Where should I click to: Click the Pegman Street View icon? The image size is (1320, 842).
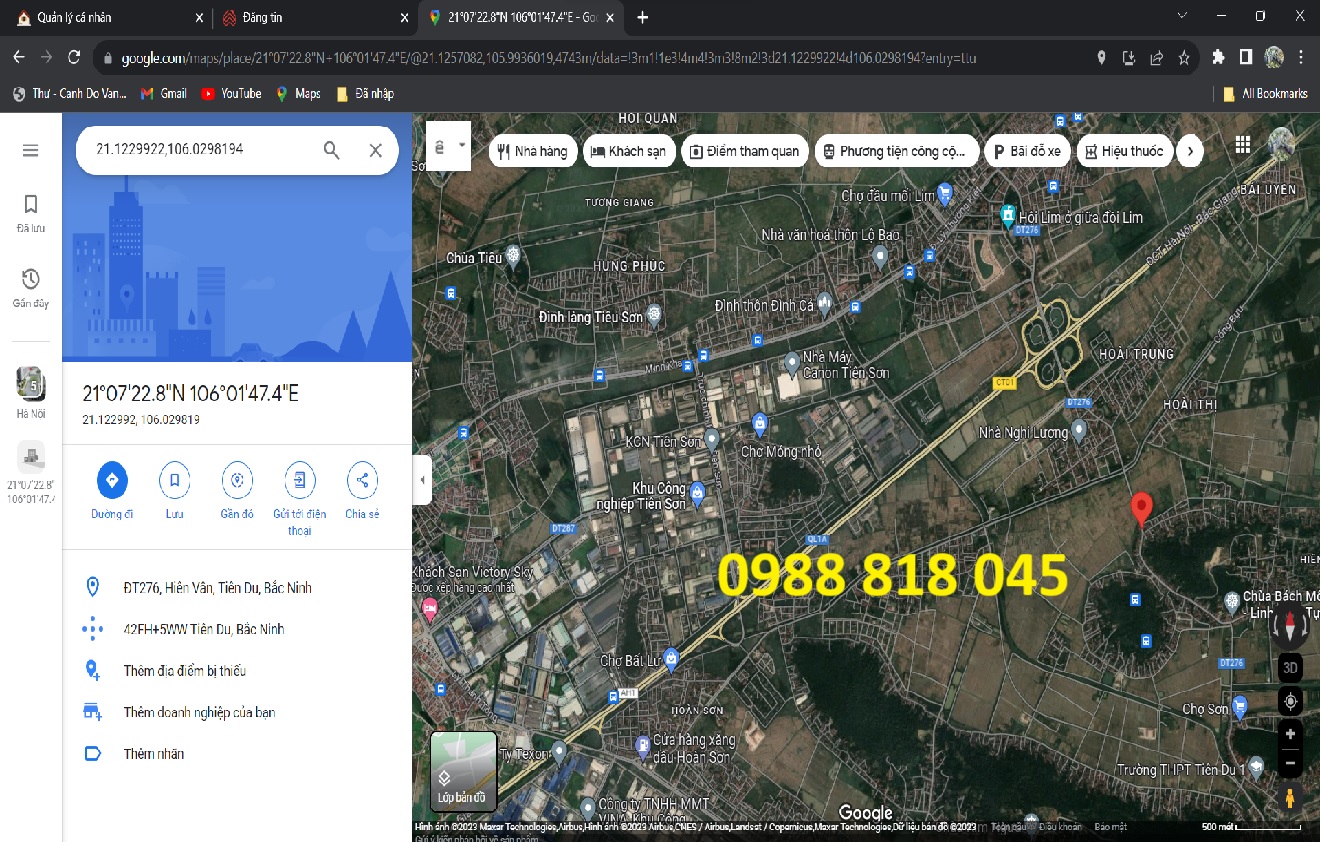(x=1290, y=798)
